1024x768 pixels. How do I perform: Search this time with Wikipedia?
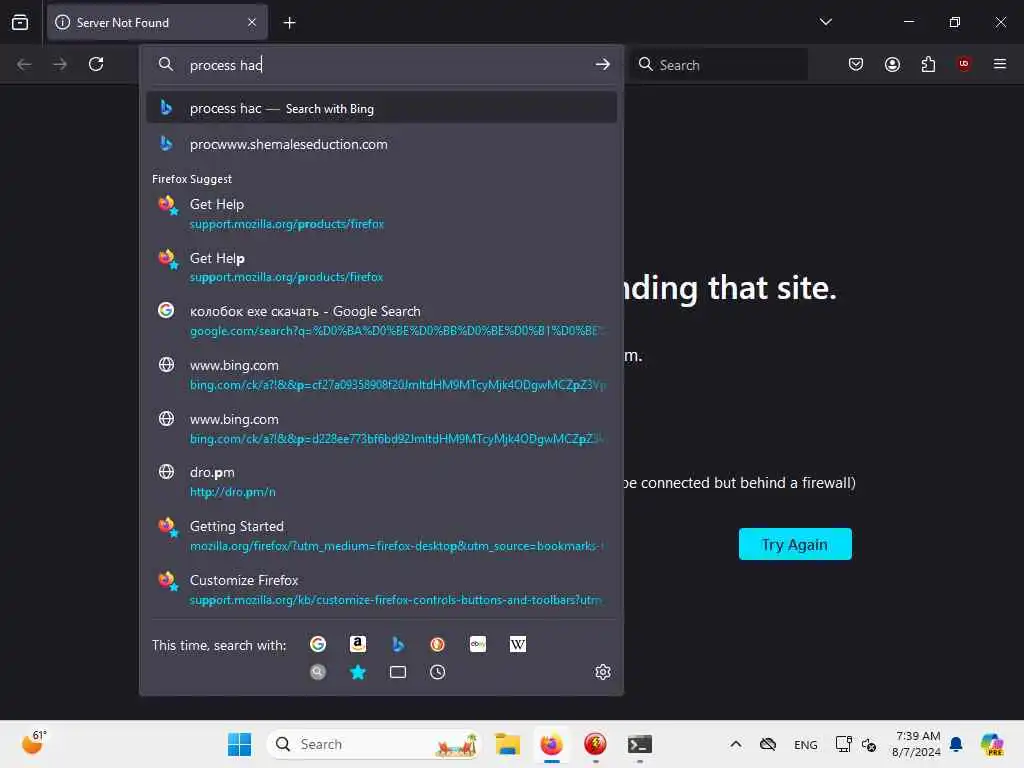518,644
